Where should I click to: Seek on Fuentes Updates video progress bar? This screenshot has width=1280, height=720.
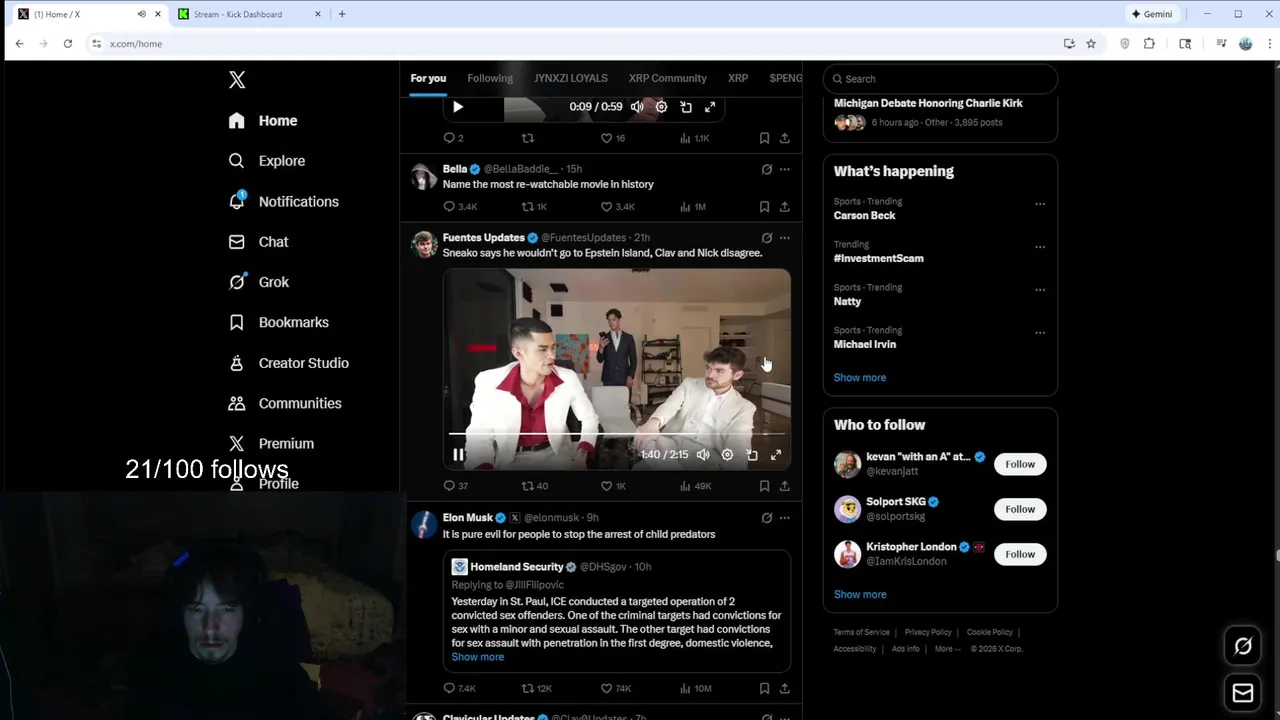[616, 434]
